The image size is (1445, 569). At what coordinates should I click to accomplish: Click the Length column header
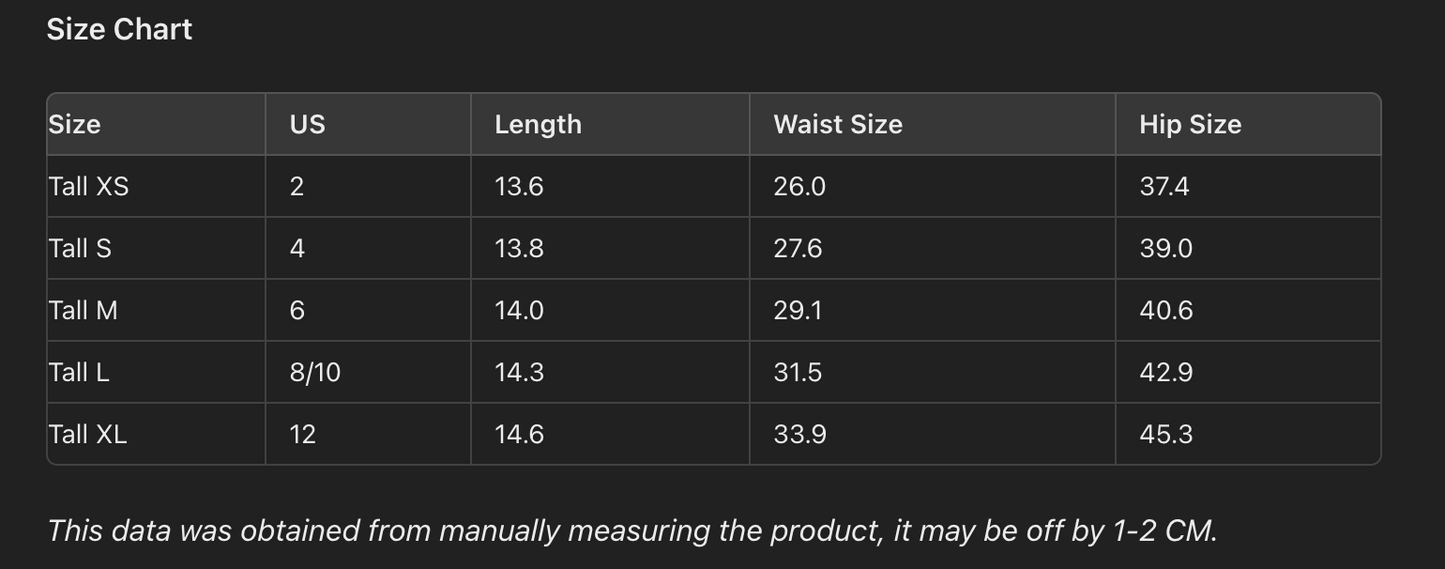point(538,124)
